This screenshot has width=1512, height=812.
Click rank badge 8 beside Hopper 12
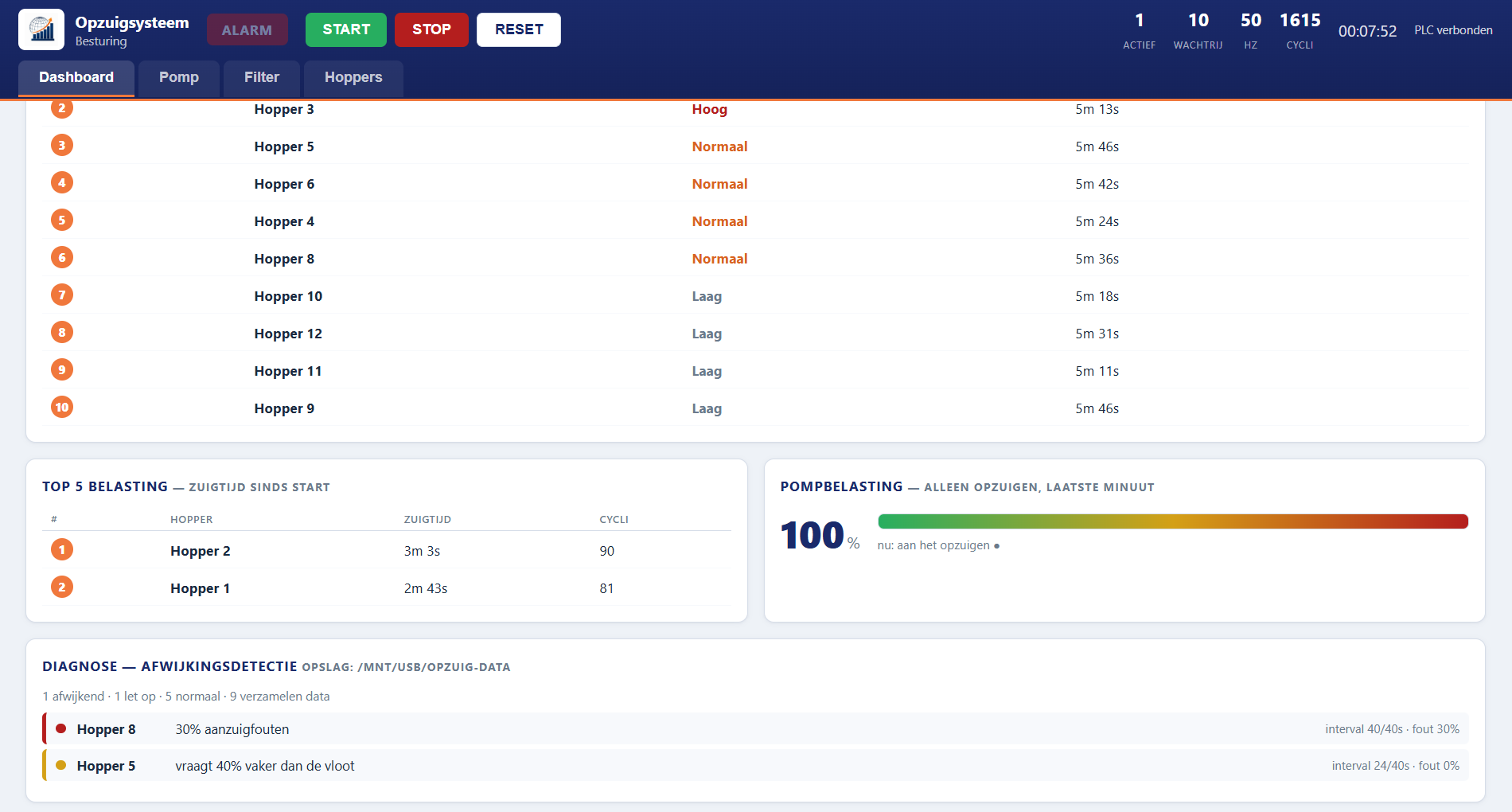62,332
